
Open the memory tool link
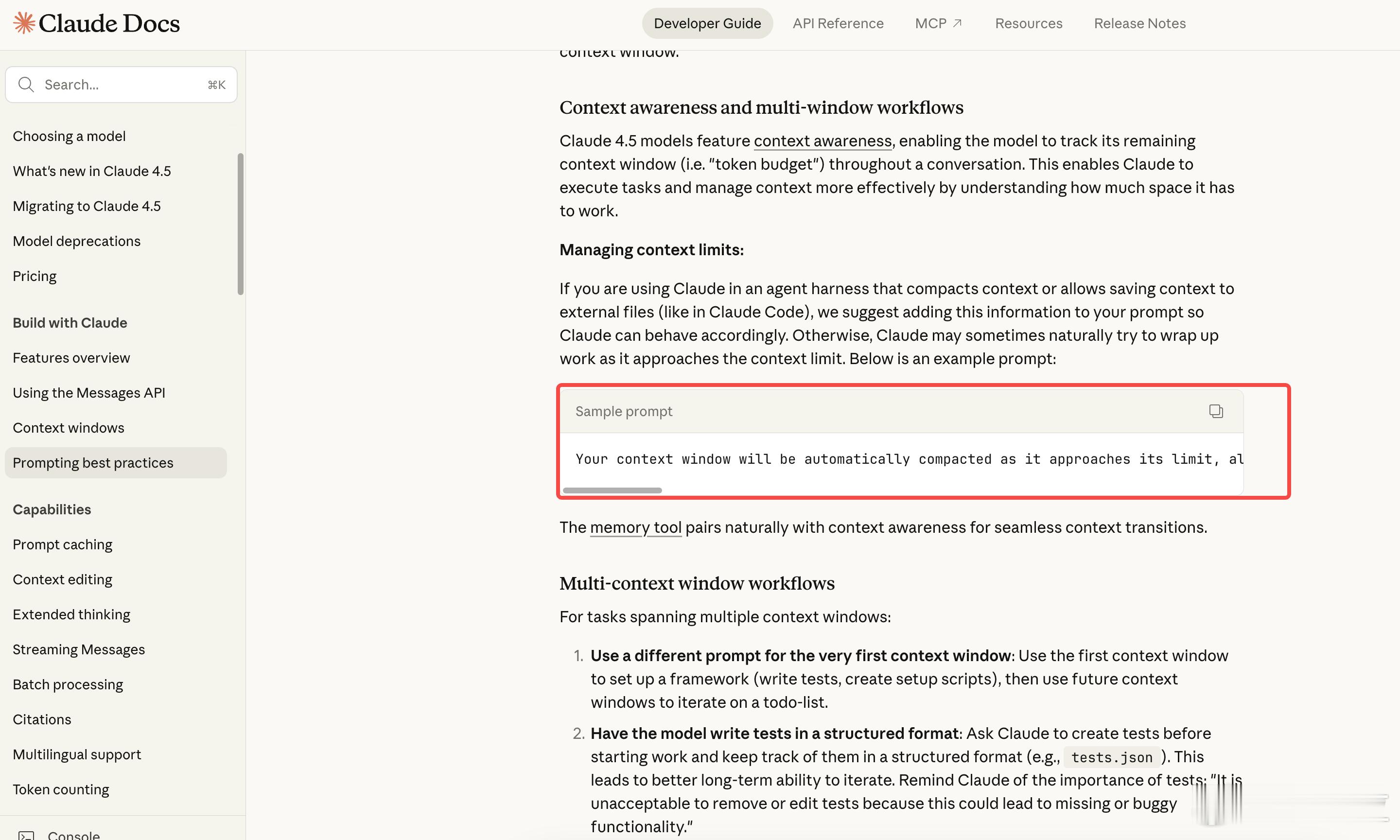pos(635,527)
